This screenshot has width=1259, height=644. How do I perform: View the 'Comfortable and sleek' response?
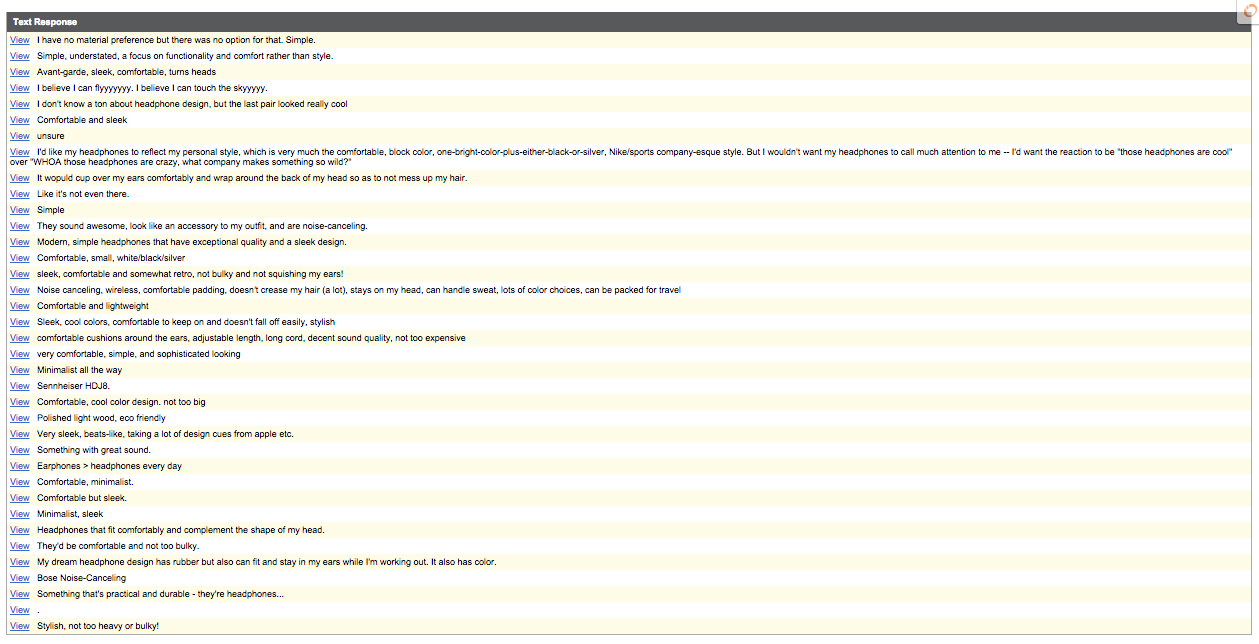(x=19, y=120)
